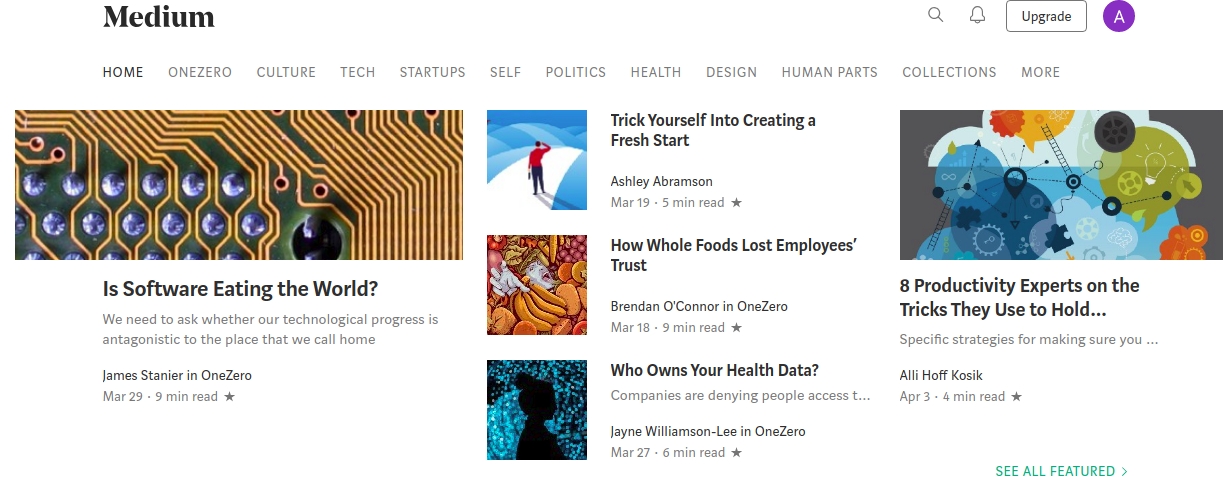Click star beside 'Mar 27 · 6 min read'

(x=737, y=453)
